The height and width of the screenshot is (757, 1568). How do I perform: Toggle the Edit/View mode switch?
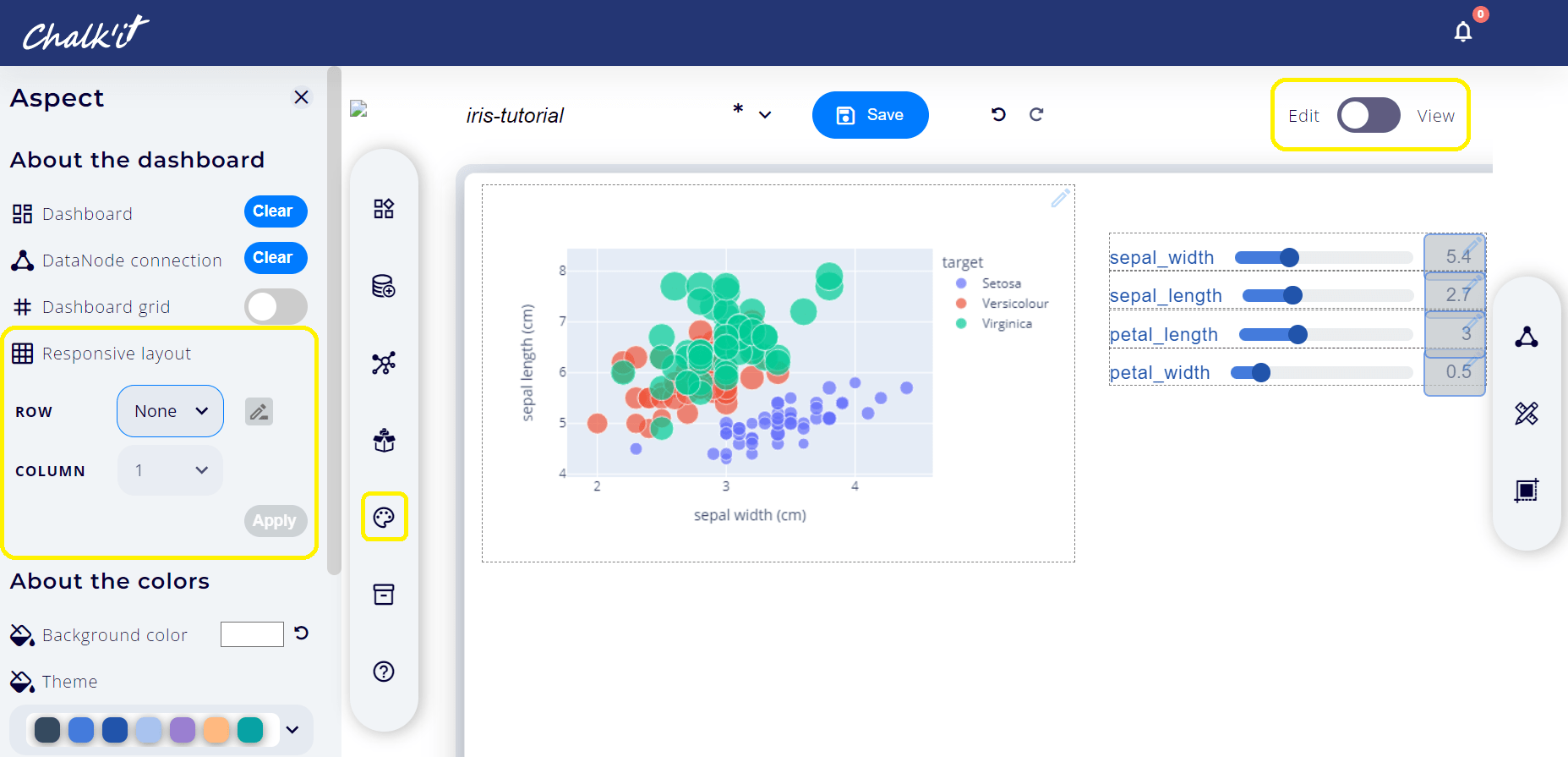pyautogui.click(x=1368, y=115)
